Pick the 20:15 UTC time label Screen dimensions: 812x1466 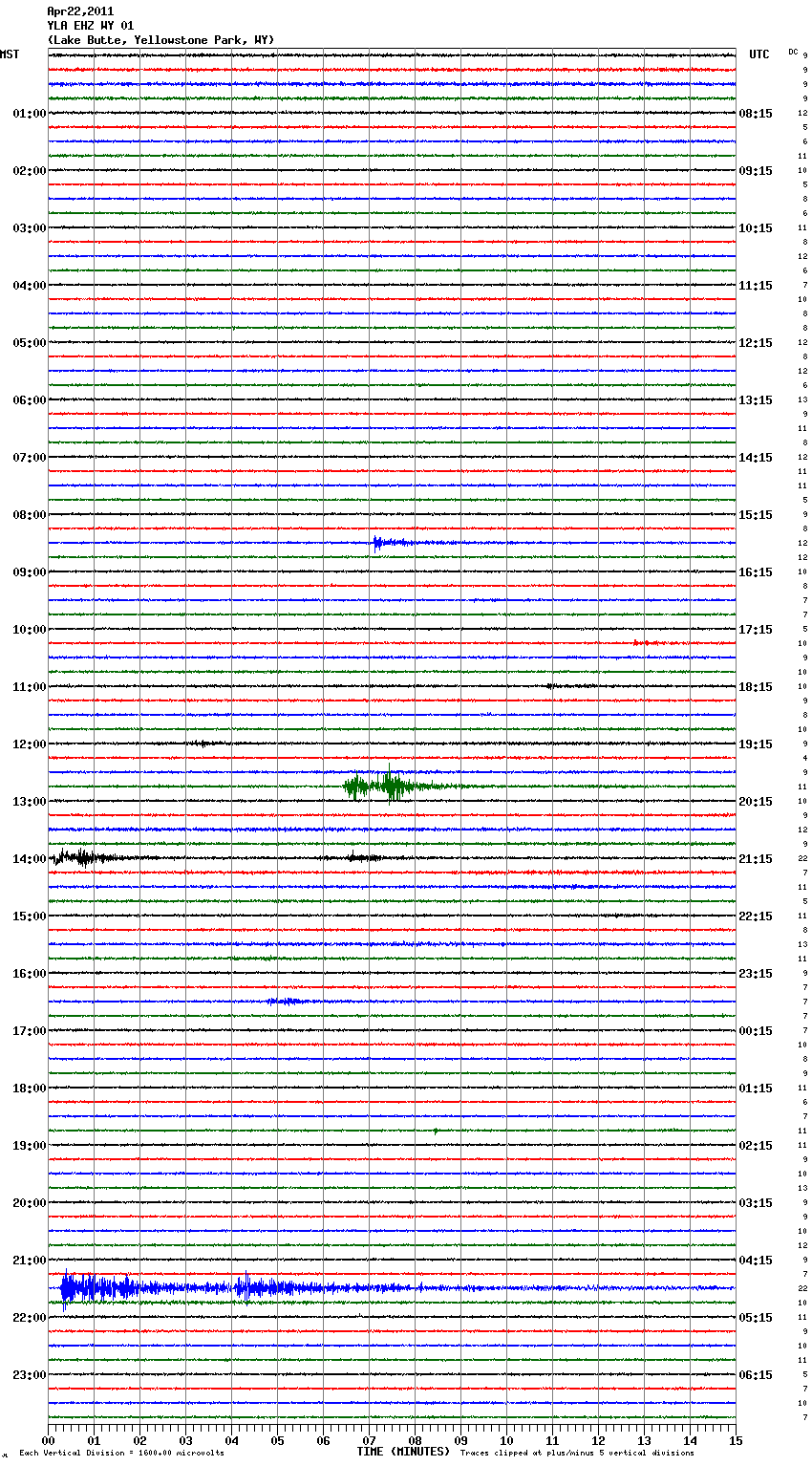pos(756,802)
